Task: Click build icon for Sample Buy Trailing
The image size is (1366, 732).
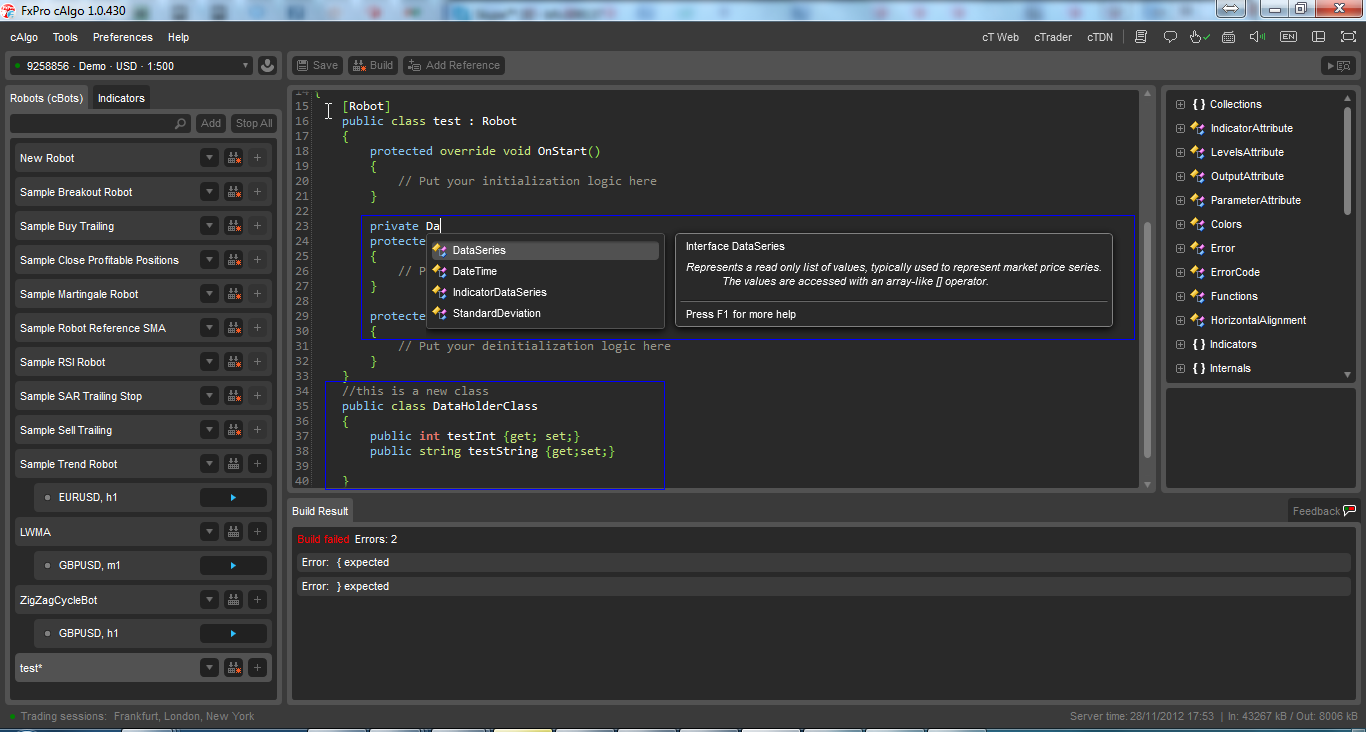Action: point(233,226)
